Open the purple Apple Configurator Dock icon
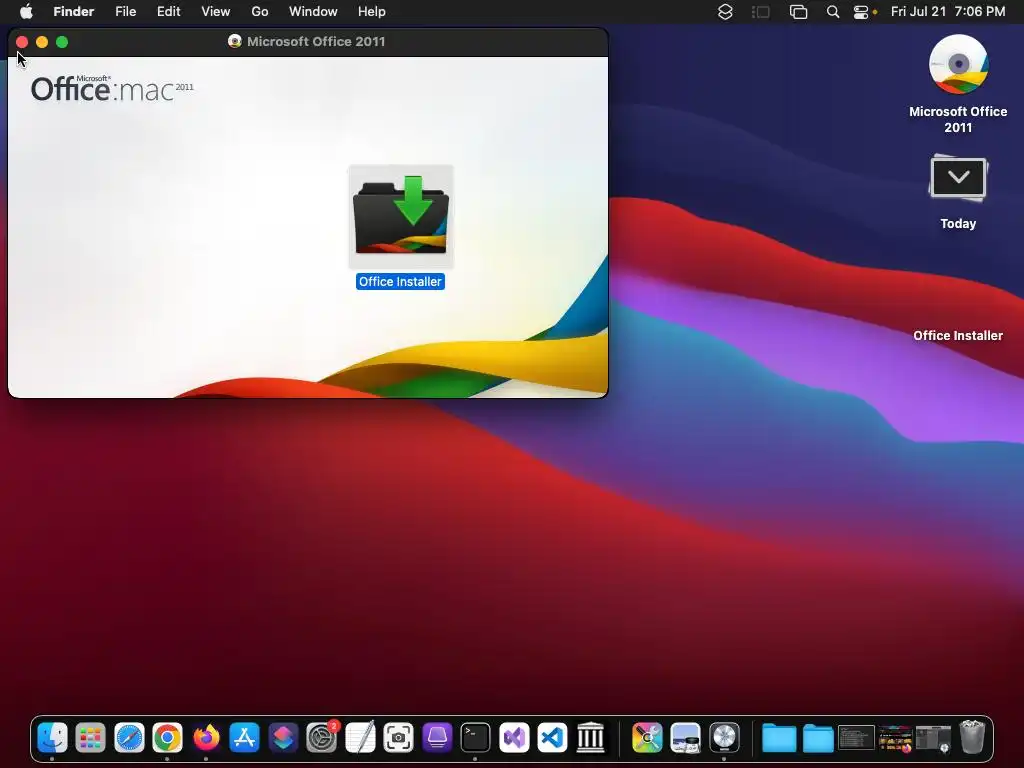The height and width of the screenshot is (768, 1024). 437,738
